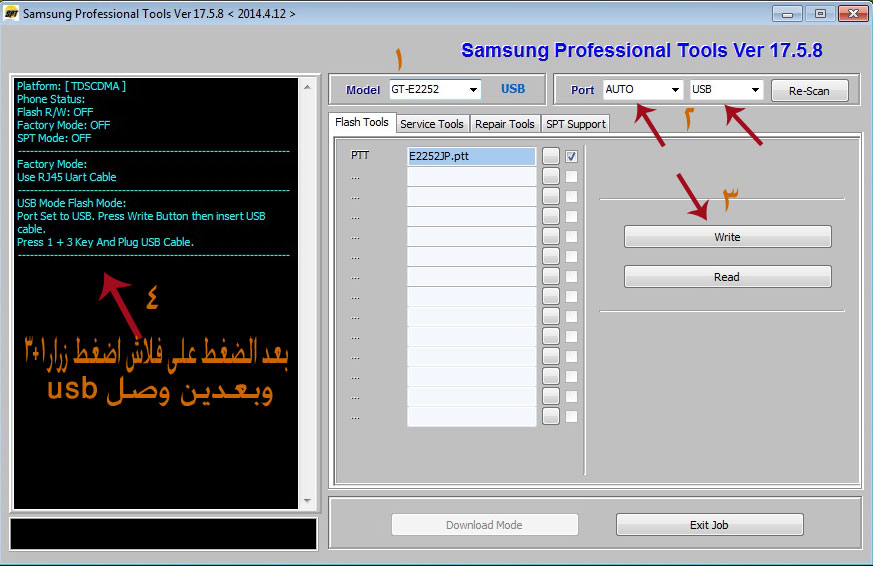
Task: Click the empty file field in the last row
Action: pyautogui.click(x=472, y=416)
